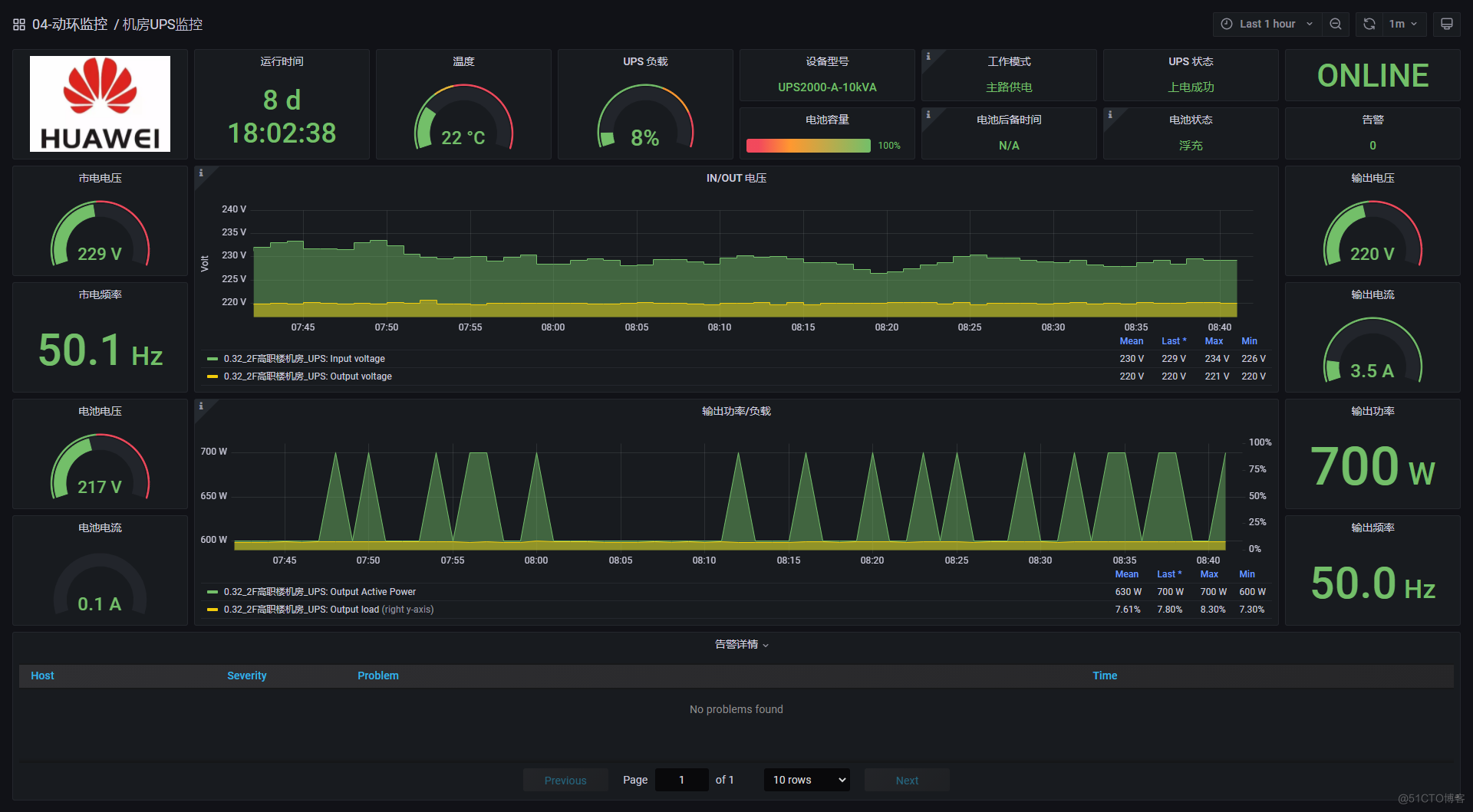Show info icon on 电池状态 panel
Screen dimensions: 1473x812
(x=1110, y=115)
